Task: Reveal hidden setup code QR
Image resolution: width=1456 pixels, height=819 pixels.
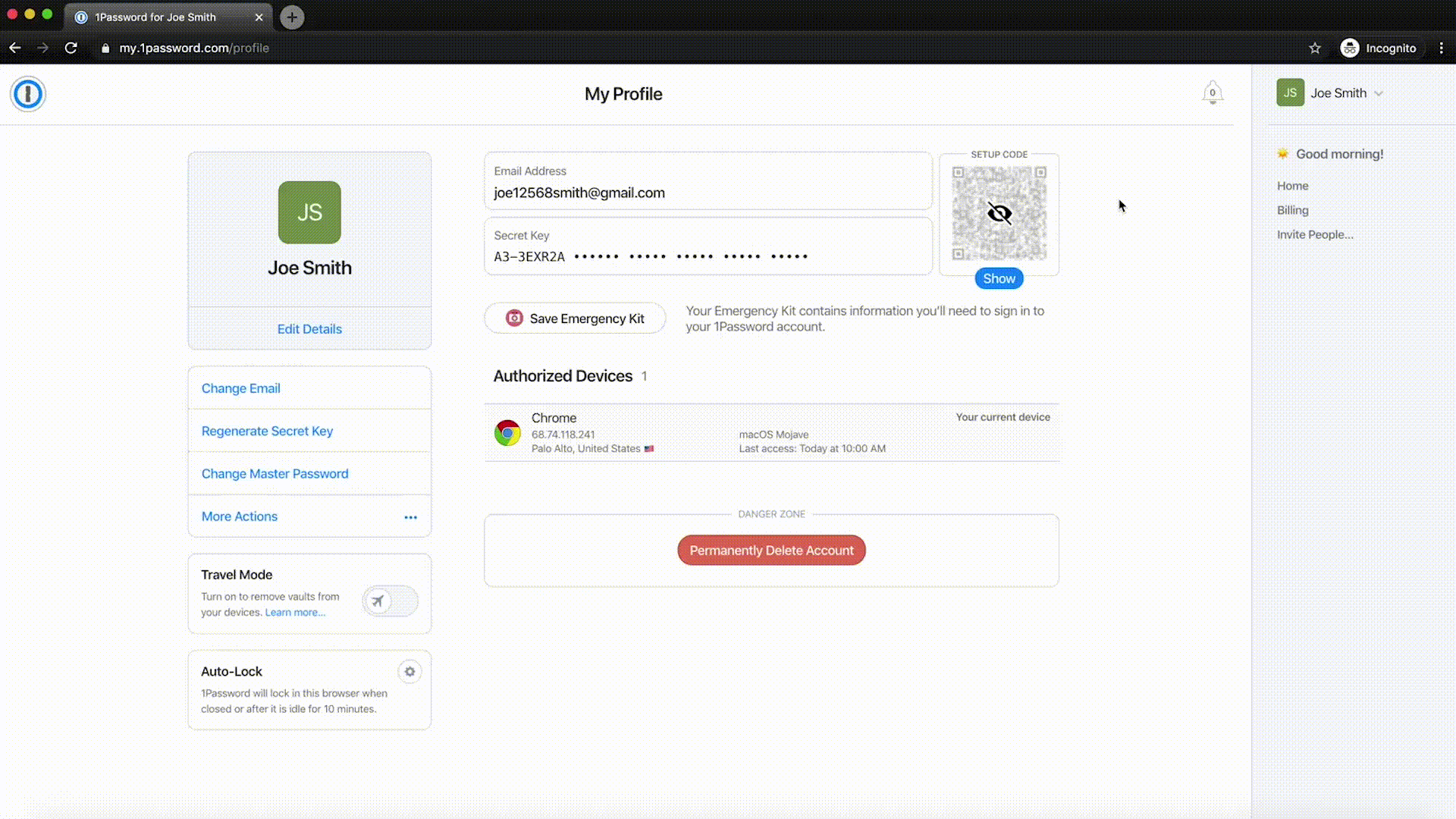Action: coord(999,278)
